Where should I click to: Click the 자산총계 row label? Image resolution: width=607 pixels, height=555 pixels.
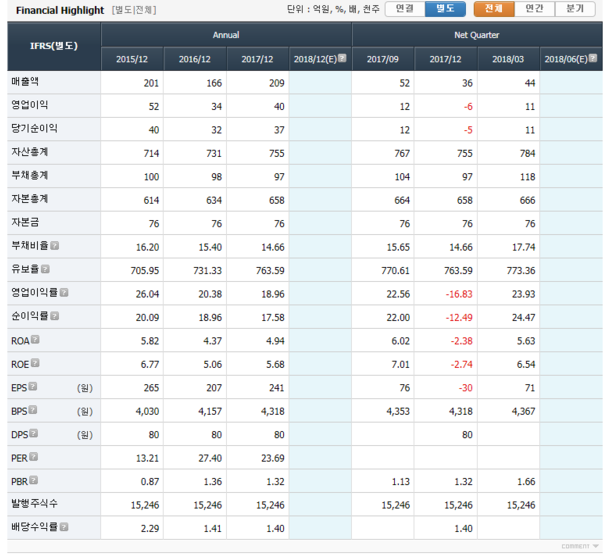29,152
